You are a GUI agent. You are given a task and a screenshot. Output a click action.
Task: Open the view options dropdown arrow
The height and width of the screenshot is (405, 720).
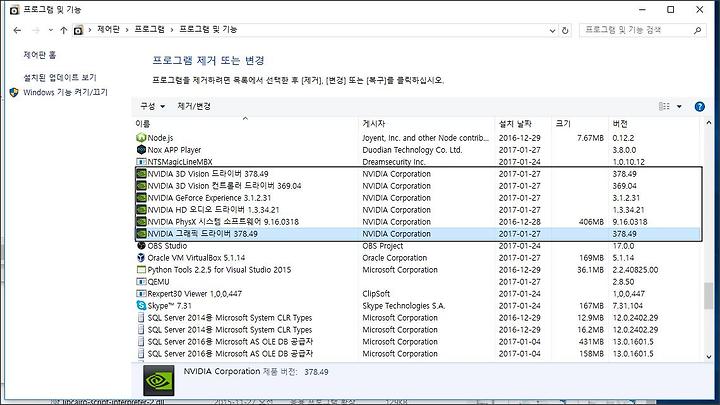click(x=679, y=107)
